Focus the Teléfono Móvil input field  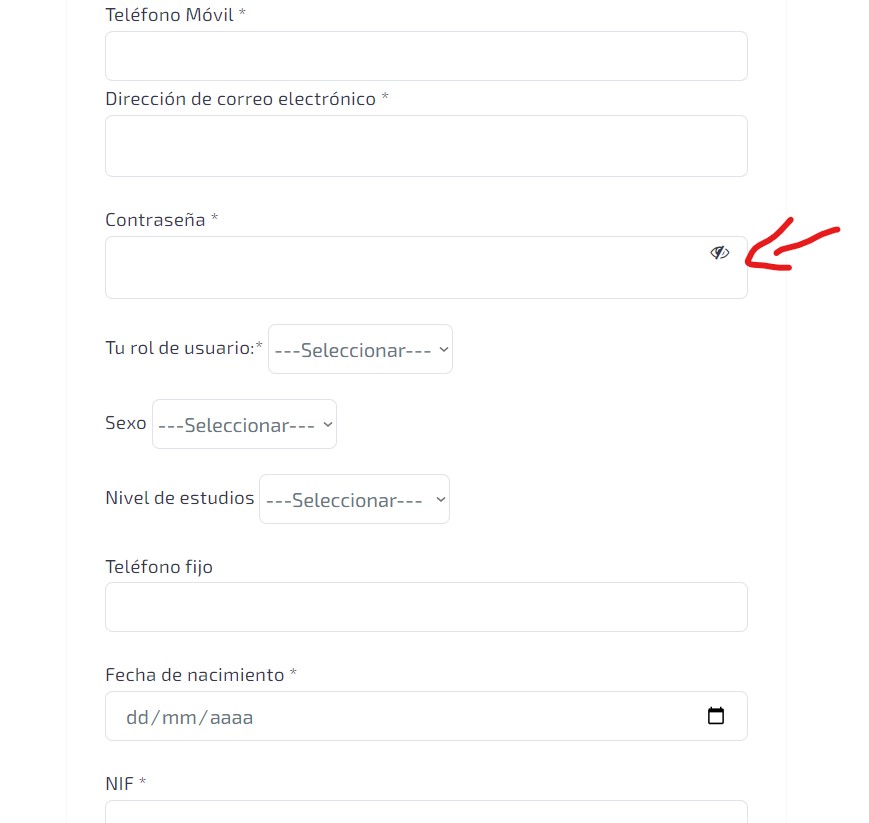426,56
